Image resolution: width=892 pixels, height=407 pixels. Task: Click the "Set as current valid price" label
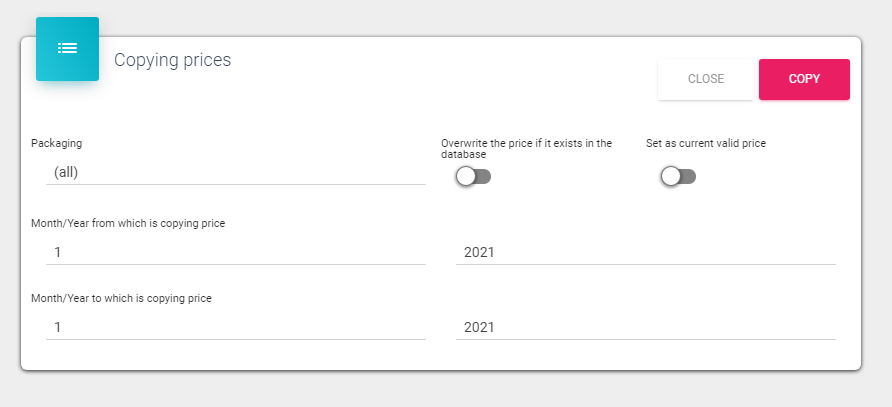[x=706, y=144]
